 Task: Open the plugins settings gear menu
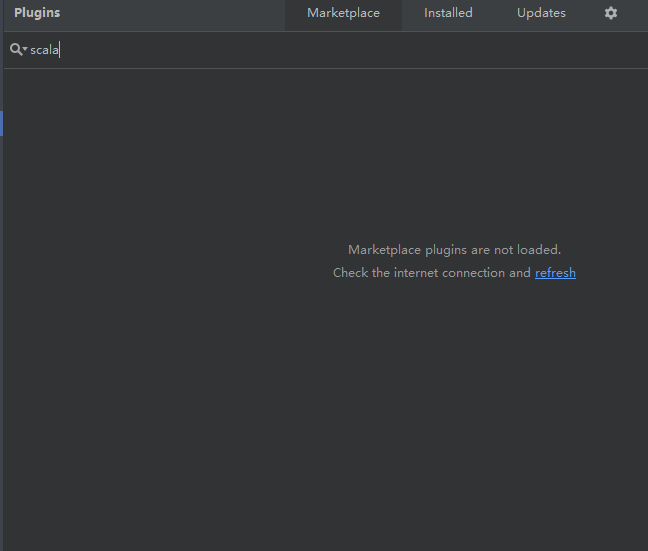pos(611,13)
